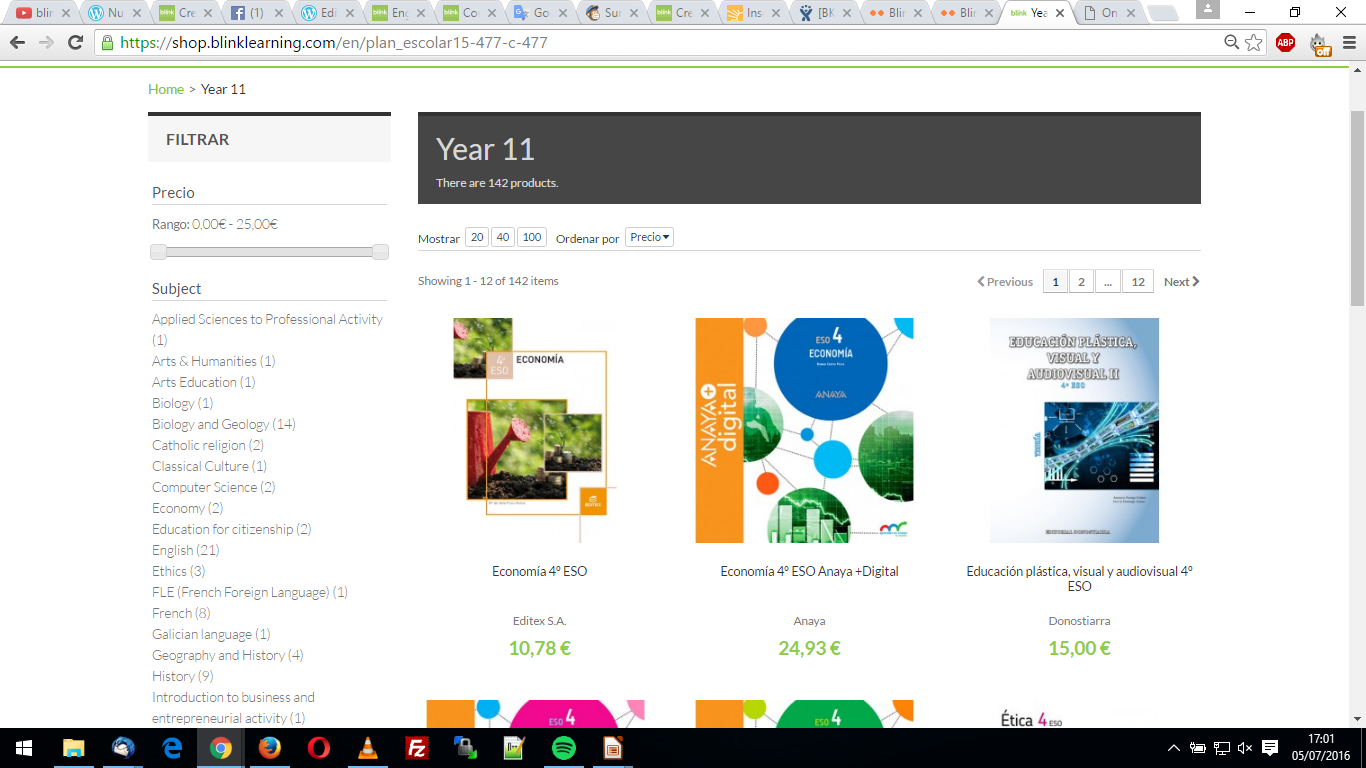Filter by Computer Science (2)
The image size is (1366, 768).
pos(214,487)
